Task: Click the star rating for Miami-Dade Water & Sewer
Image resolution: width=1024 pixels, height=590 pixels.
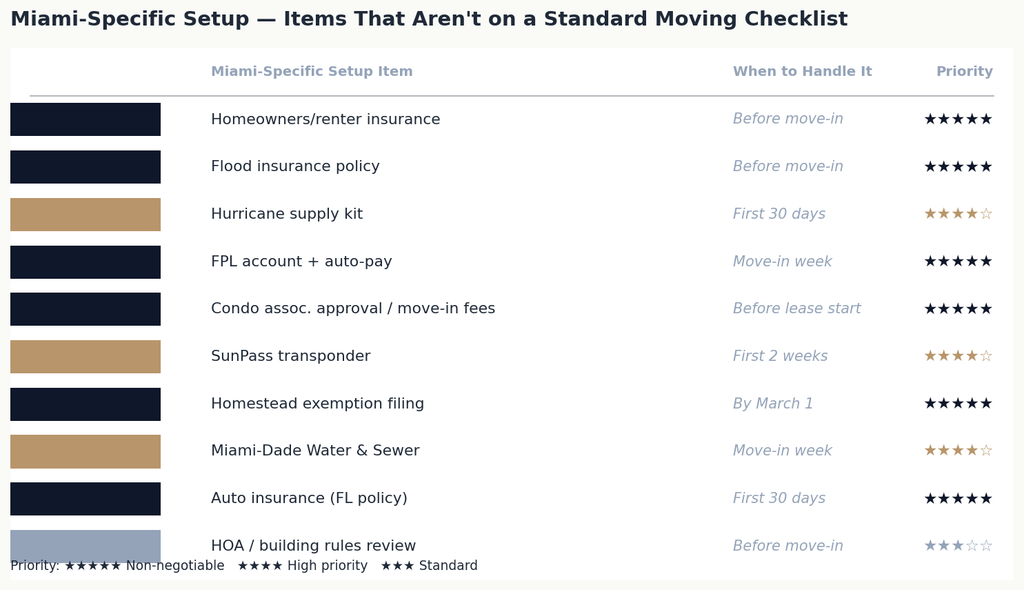Action: click(x=958, y=451)
